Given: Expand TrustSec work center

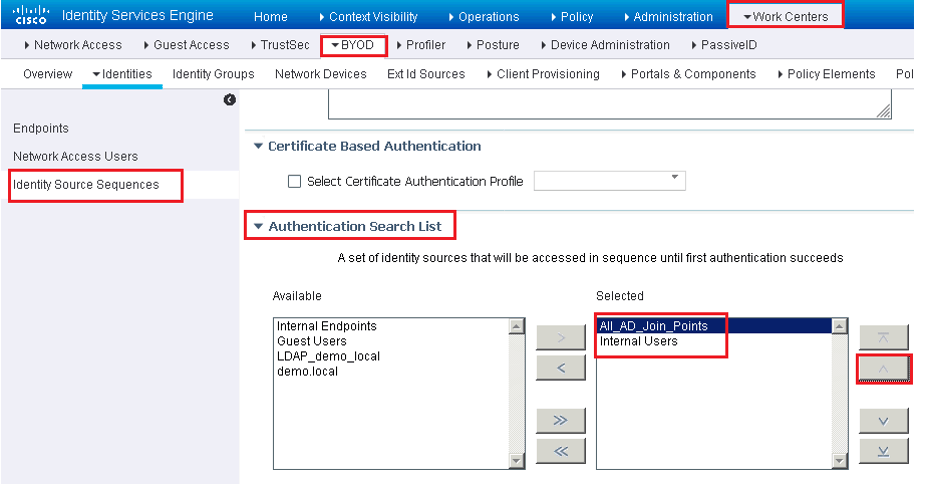Looking at the screenshot, I should point(280,45).
